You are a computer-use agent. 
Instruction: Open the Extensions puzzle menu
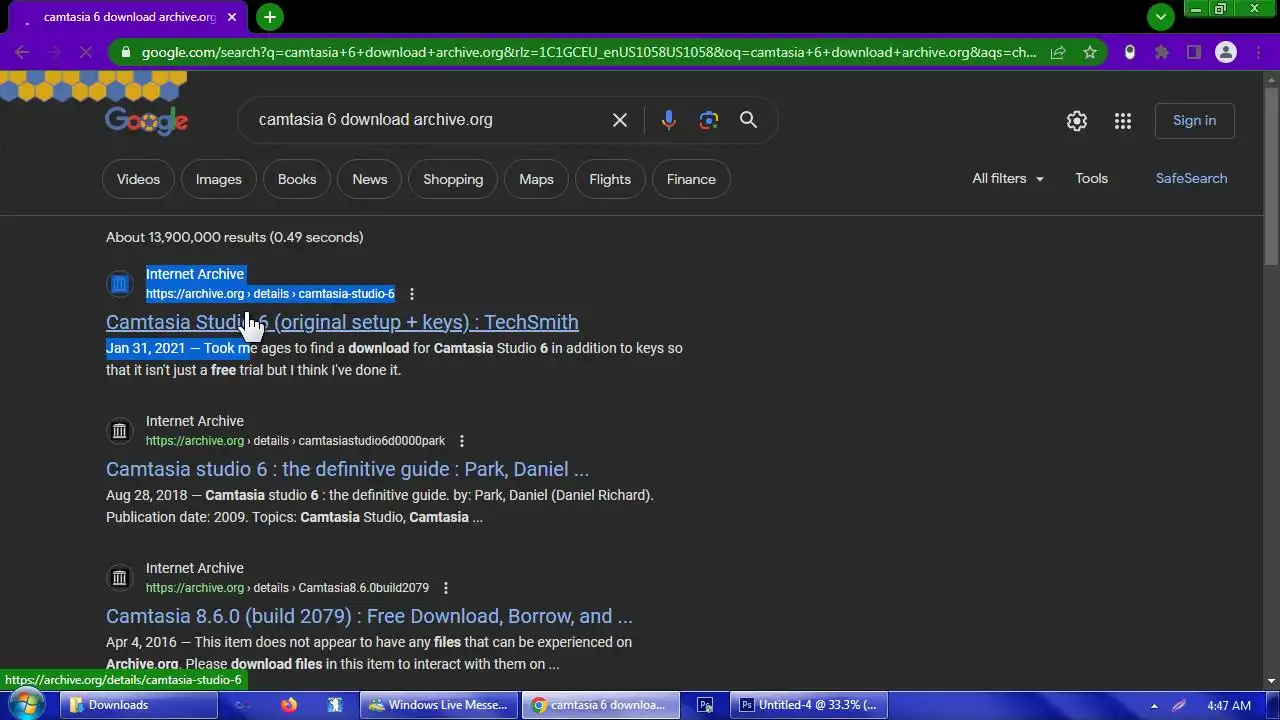click(x=1162, y=52)
